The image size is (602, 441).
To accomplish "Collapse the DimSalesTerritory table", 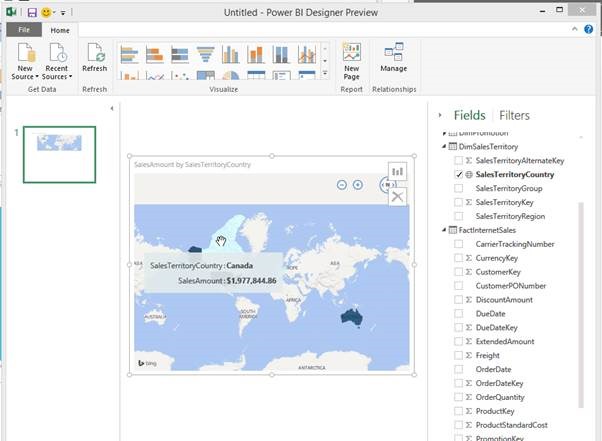I will click(x=444, y=146).
